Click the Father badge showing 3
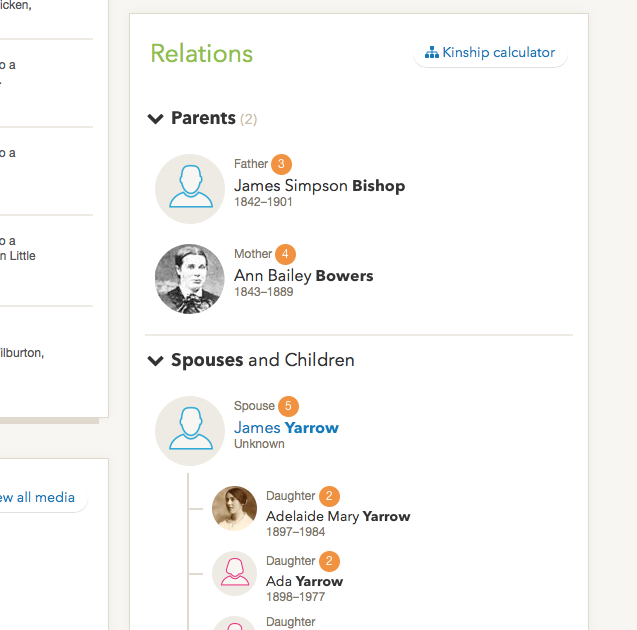 tap(282, 164)
